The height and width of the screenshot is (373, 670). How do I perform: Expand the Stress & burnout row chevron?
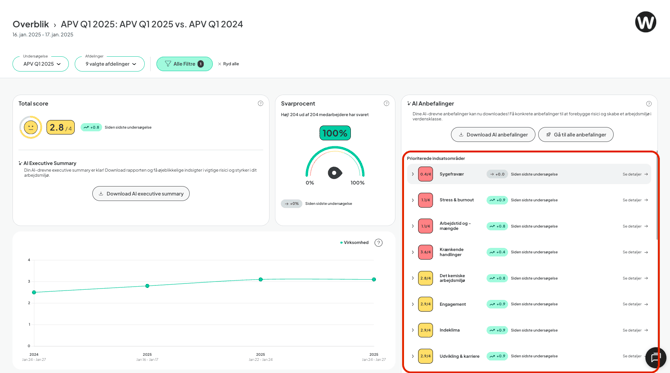click(413, 200)
